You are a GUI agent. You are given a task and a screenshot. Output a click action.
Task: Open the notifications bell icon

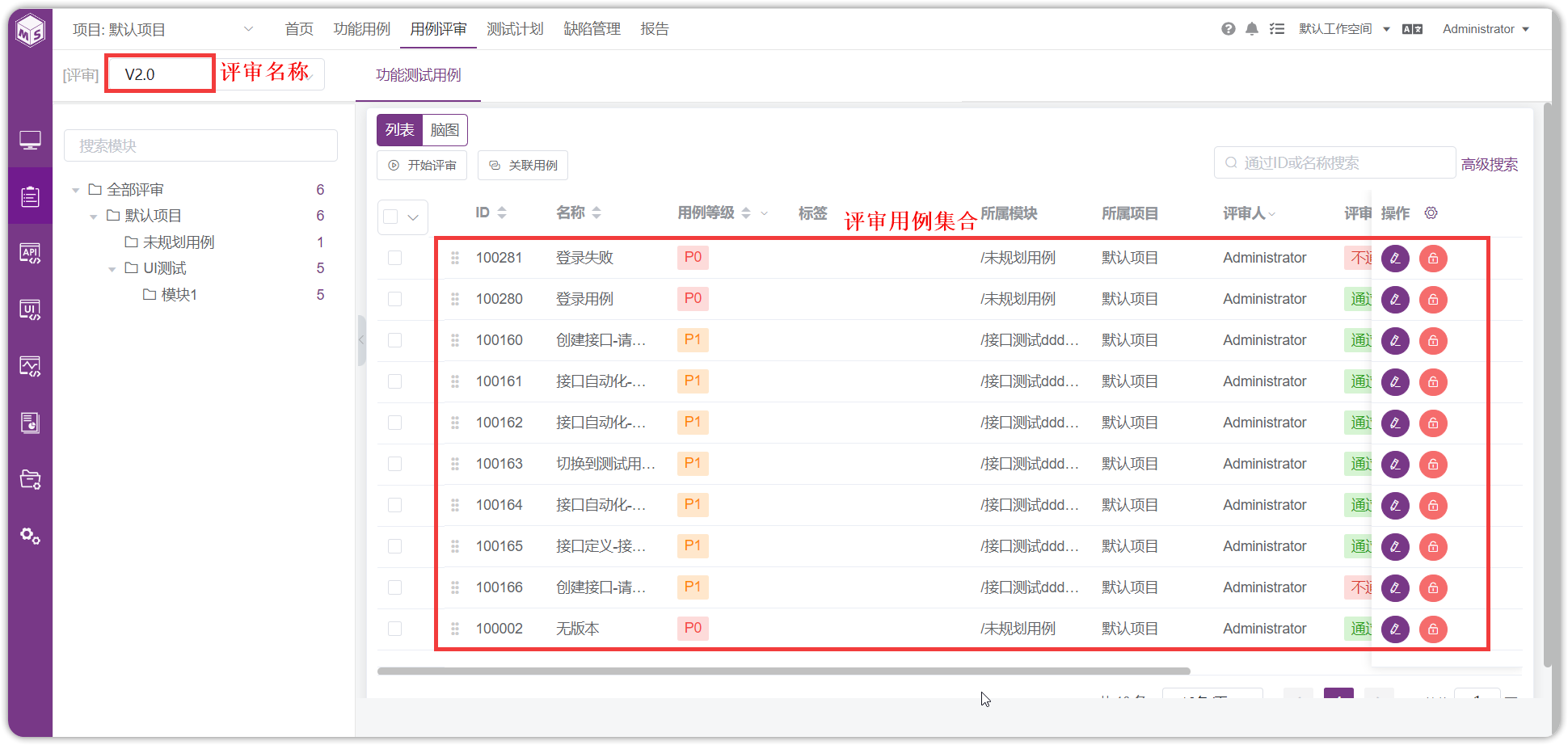pos(1252,29)
